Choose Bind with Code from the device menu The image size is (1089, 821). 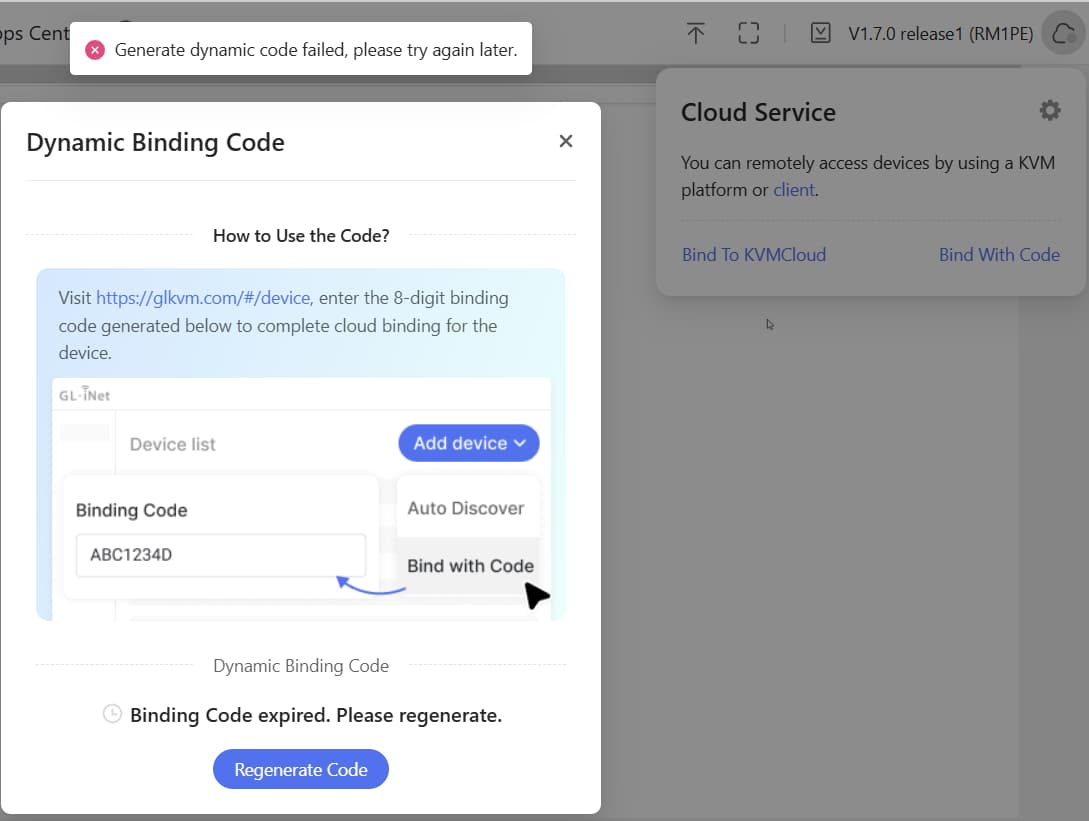tap(469, 565)
